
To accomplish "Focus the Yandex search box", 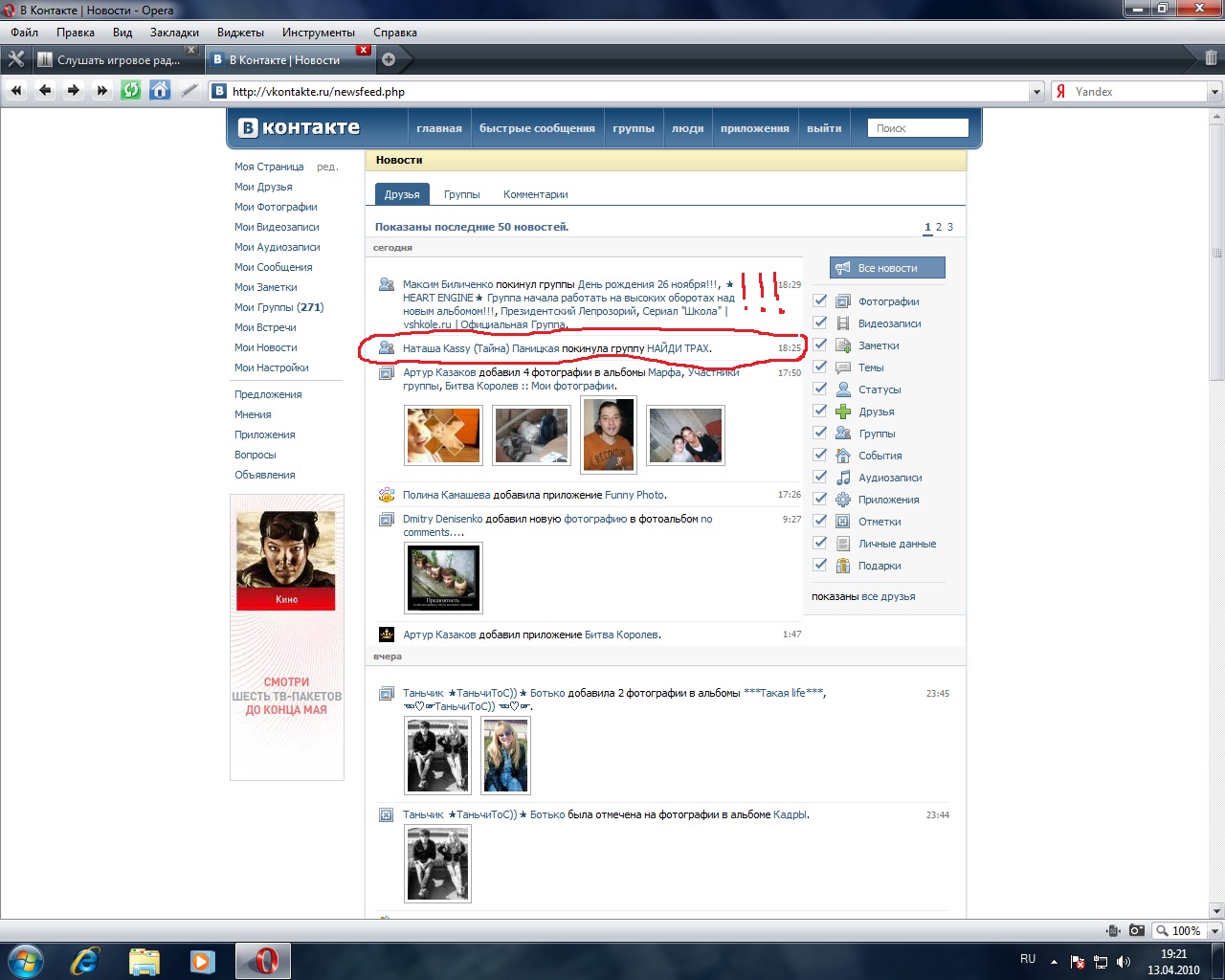I will [x=1139, y=92].
